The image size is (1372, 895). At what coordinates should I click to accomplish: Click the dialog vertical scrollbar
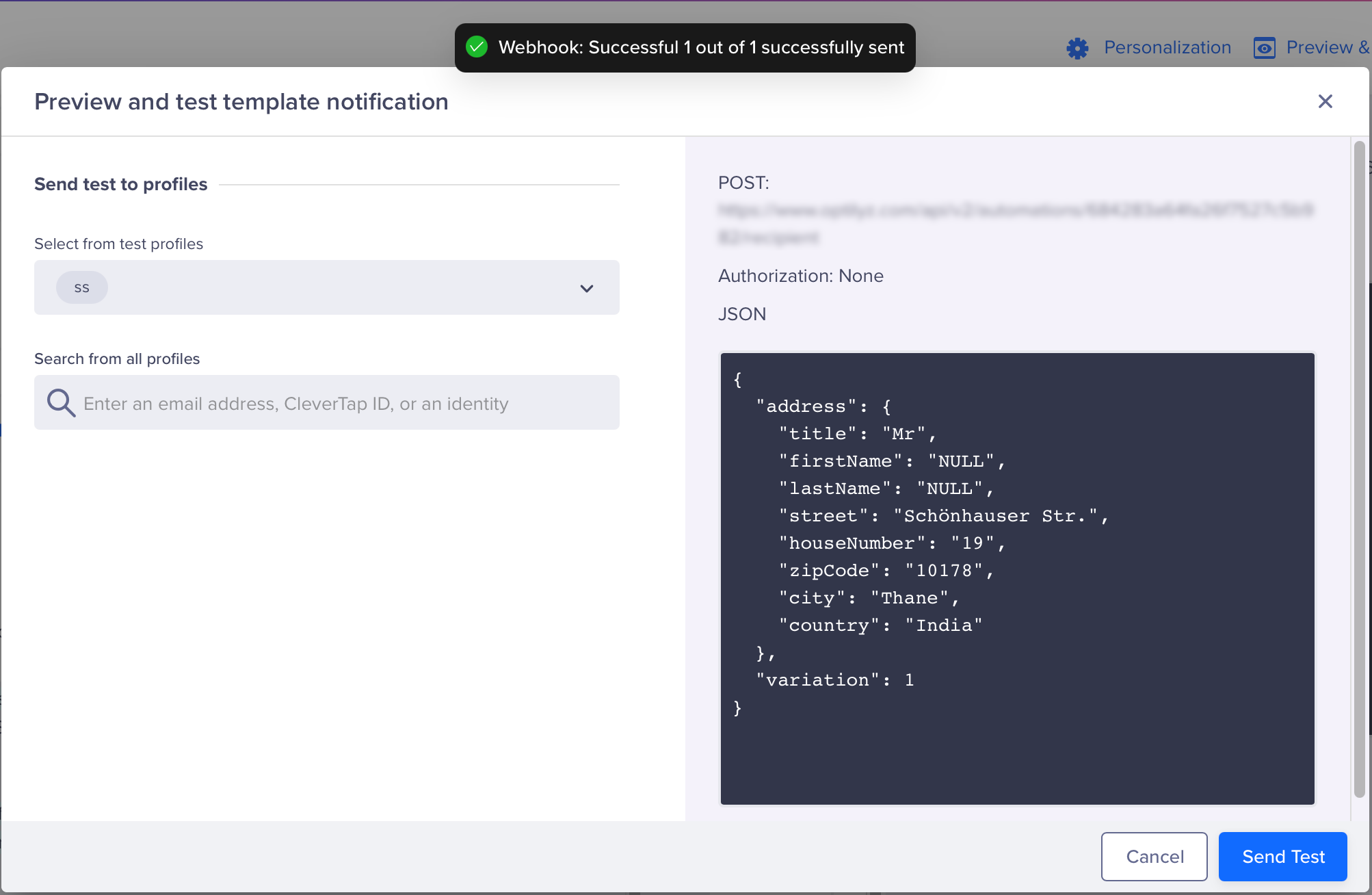(1360, 469)
